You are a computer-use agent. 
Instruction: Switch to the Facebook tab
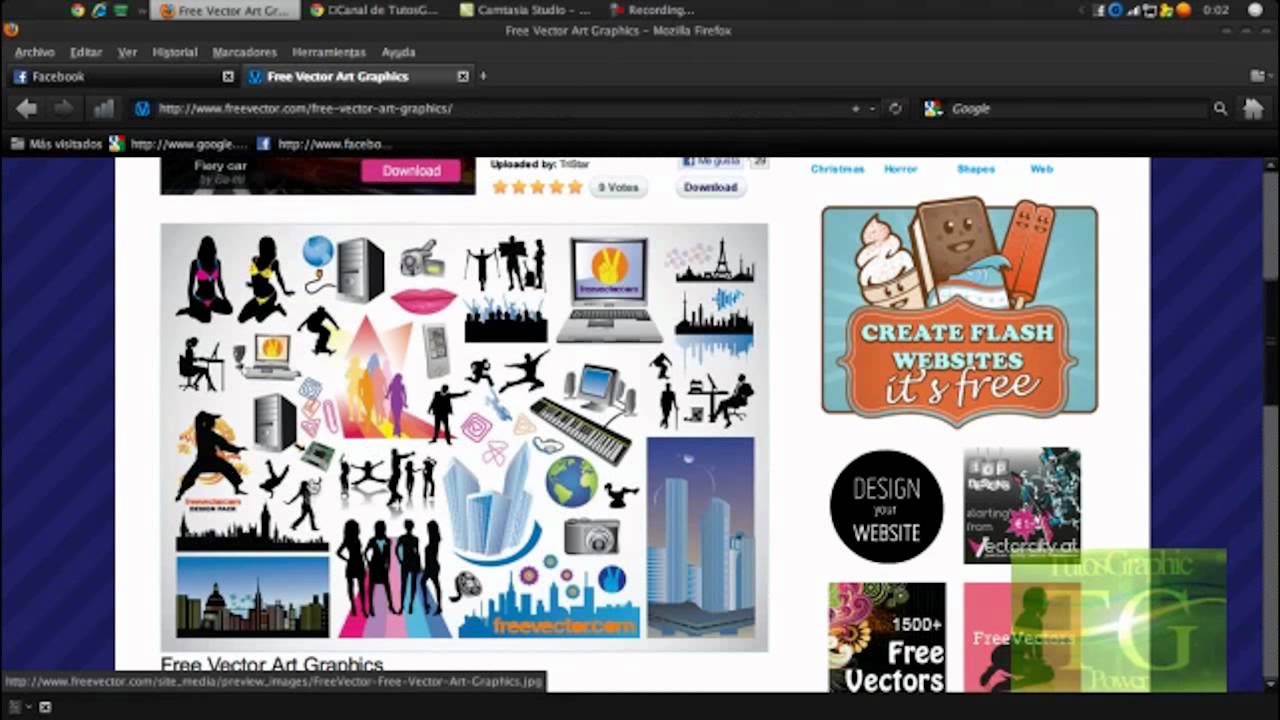pyautogui.click(x=123, y=76)
